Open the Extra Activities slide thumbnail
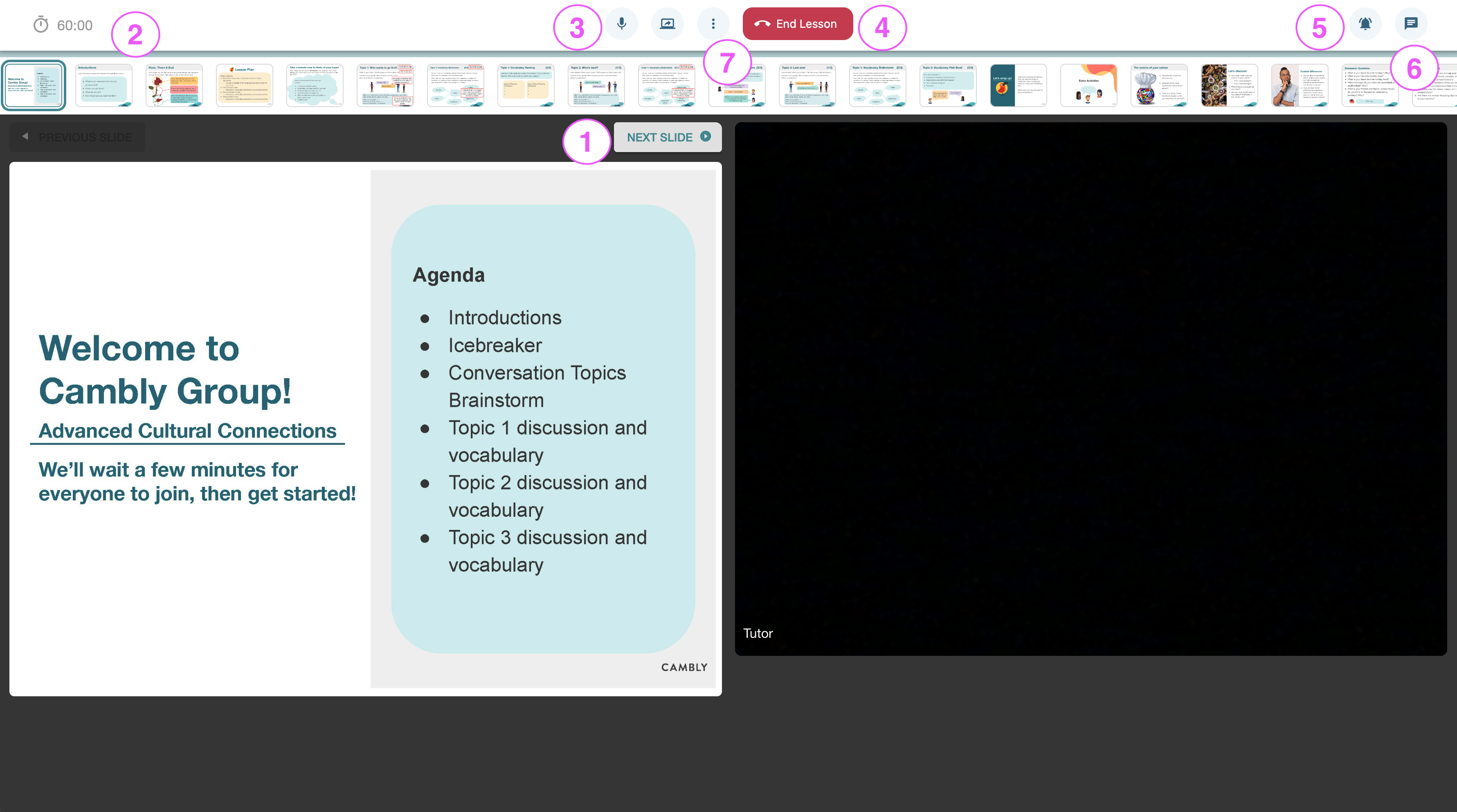Screen dimensions: 1457x812 pyautogui.click(x=1089, y=85)
